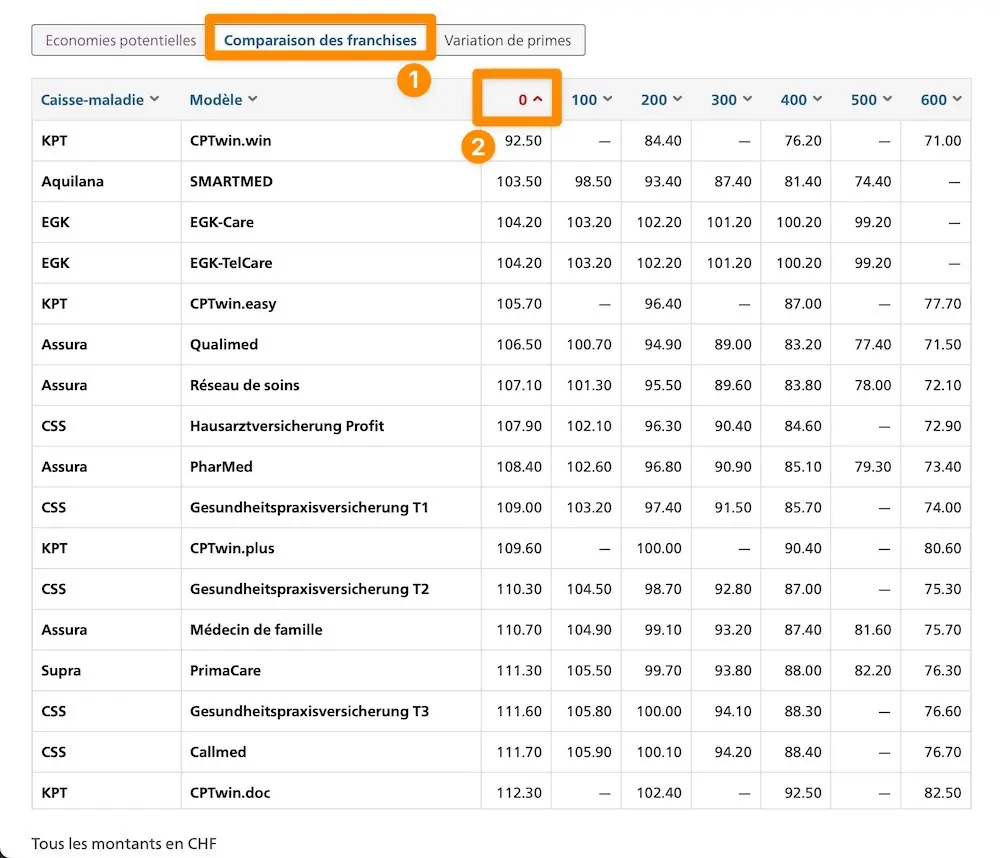Click 98.50 in the SMARTMED row
Screen dimensions: 1000x858
[593, 181]
